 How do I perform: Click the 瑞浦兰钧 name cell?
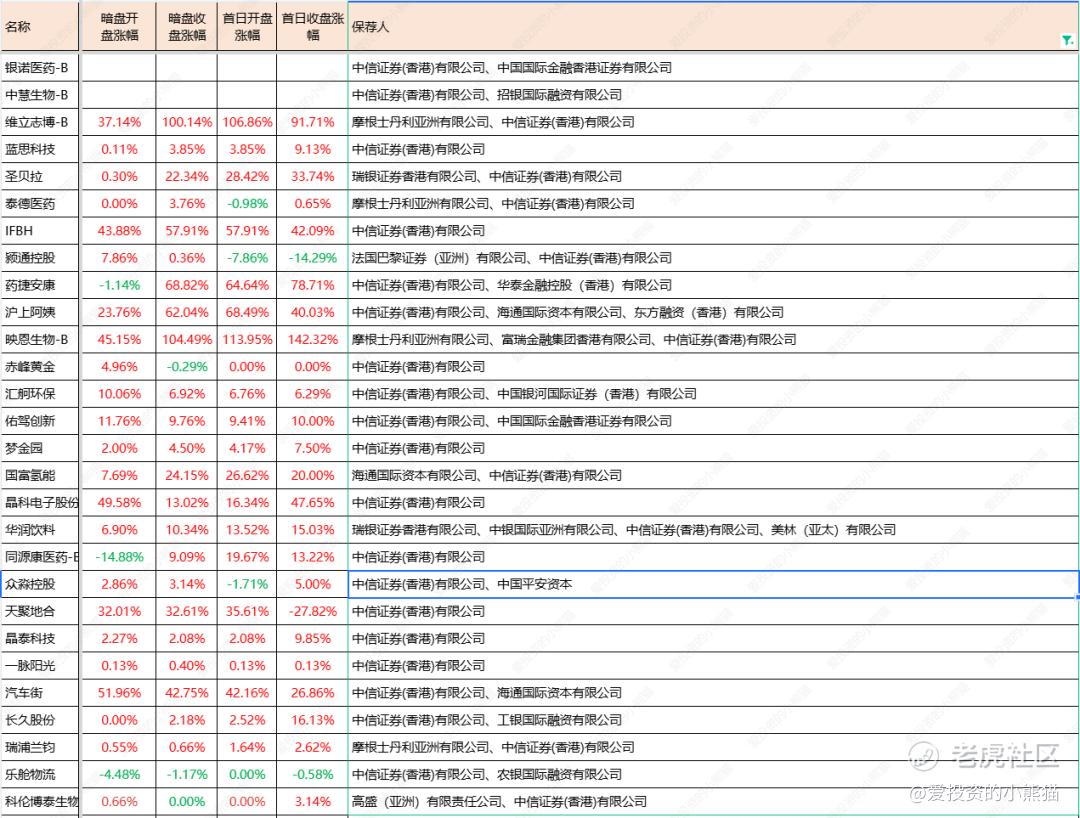click(40, 748)
